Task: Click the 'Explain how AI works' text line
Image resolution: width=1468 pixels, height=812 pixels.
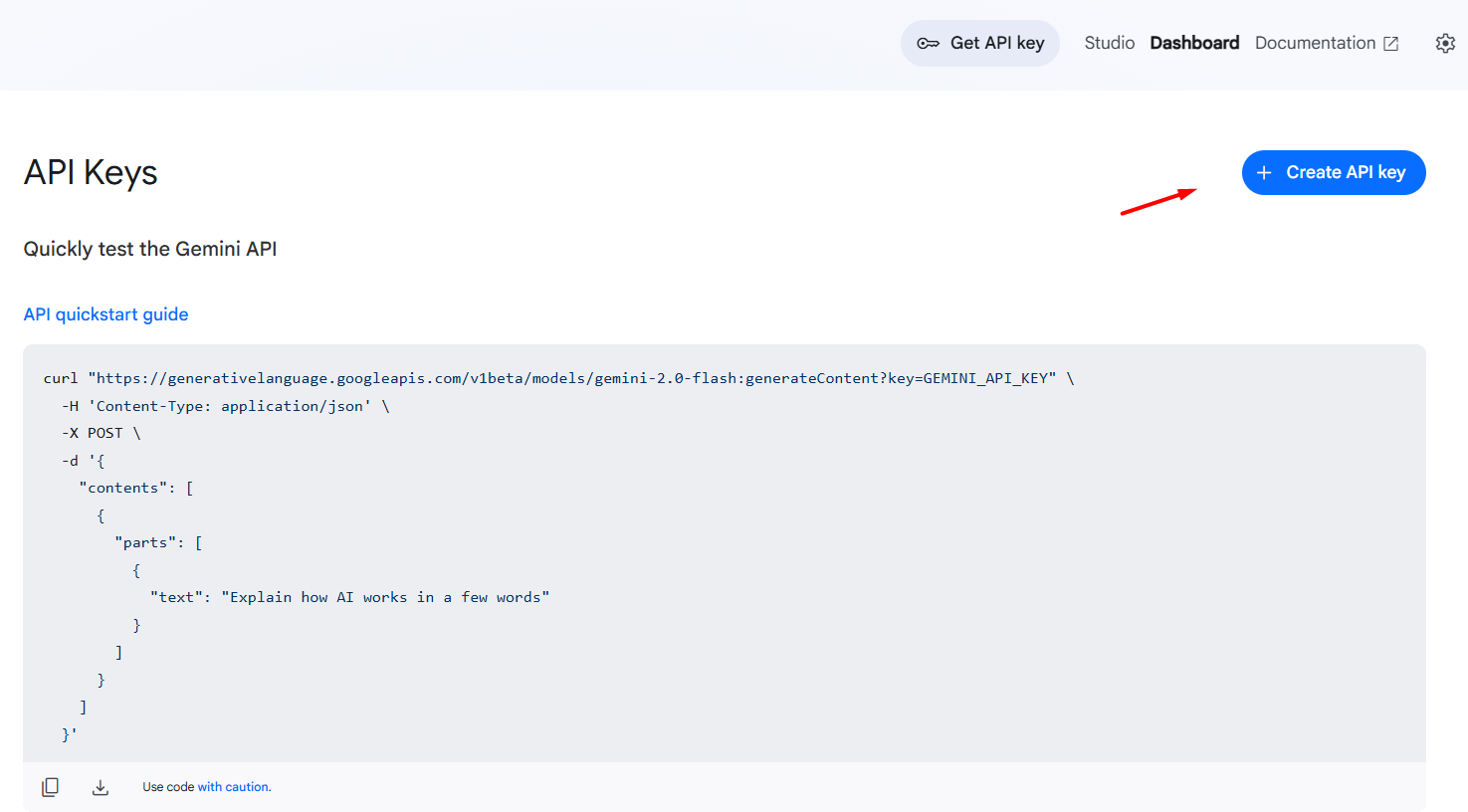Action: coord(350,597)
